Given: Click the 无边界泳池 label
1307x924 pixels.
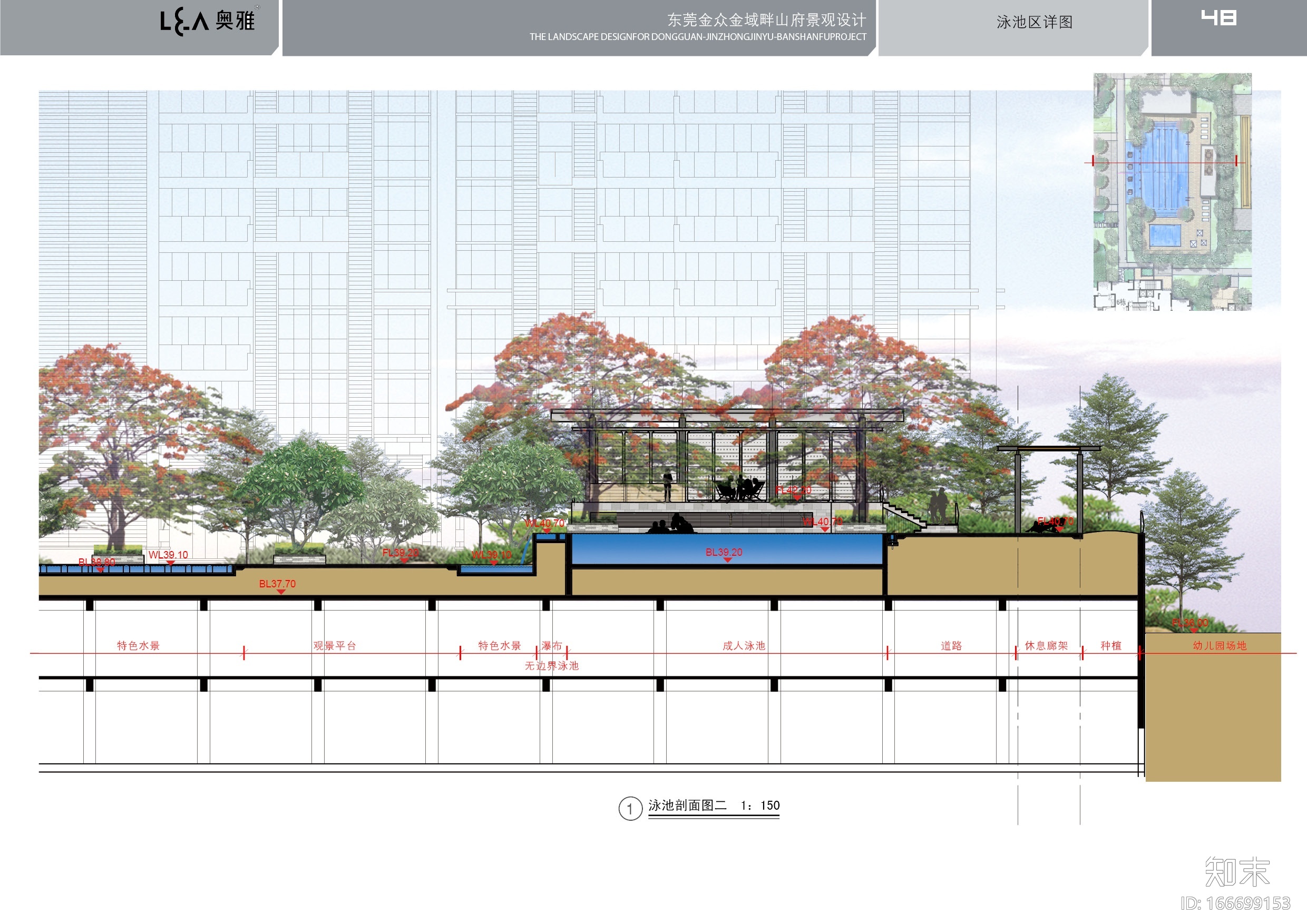Looking at the screenshot, I should point(552,666).
